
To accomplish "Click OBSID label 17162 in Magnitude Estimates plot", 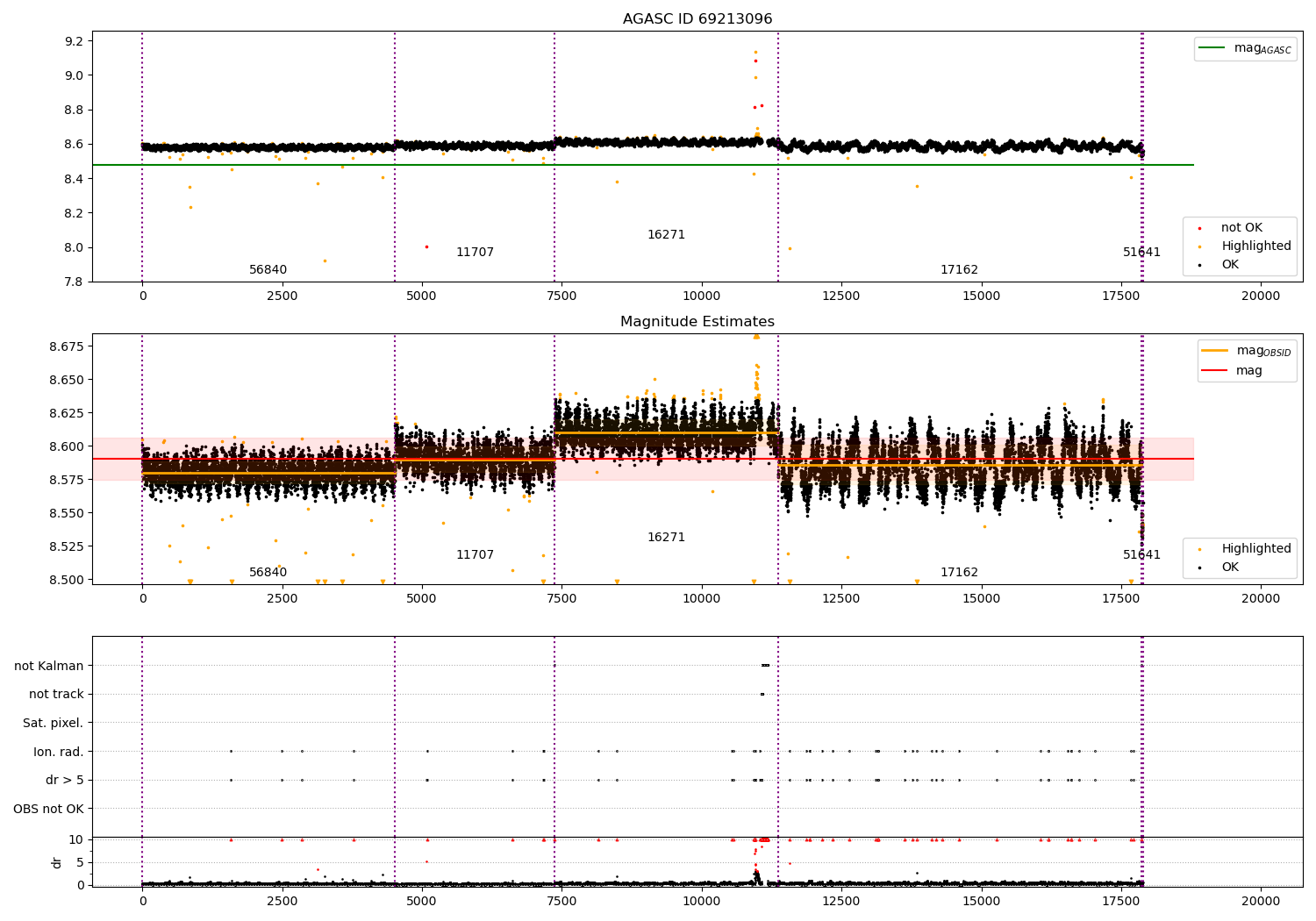I will 959,573.
